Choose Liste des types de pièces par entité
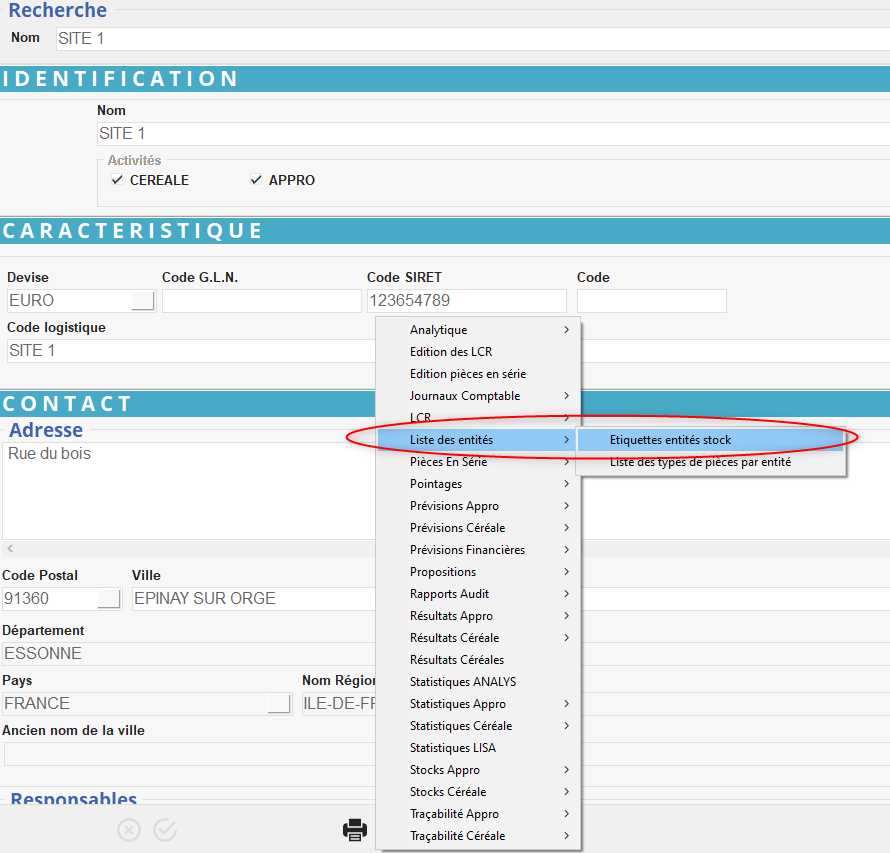This screenshot has width=890, height=853. [x=700, y=462]
